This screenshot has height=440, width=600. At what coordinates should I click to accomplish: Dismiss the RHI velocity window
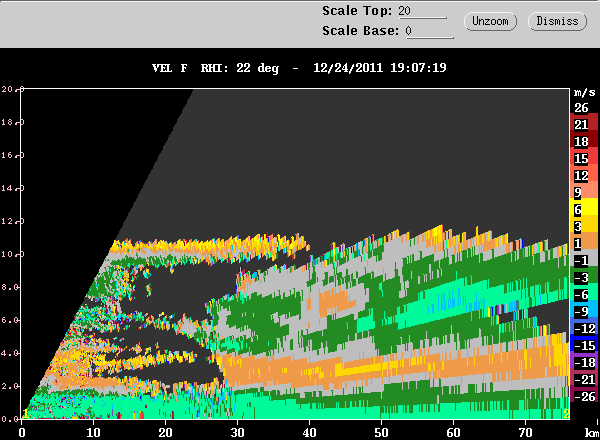pyautogui.click(x=557, y=21)
